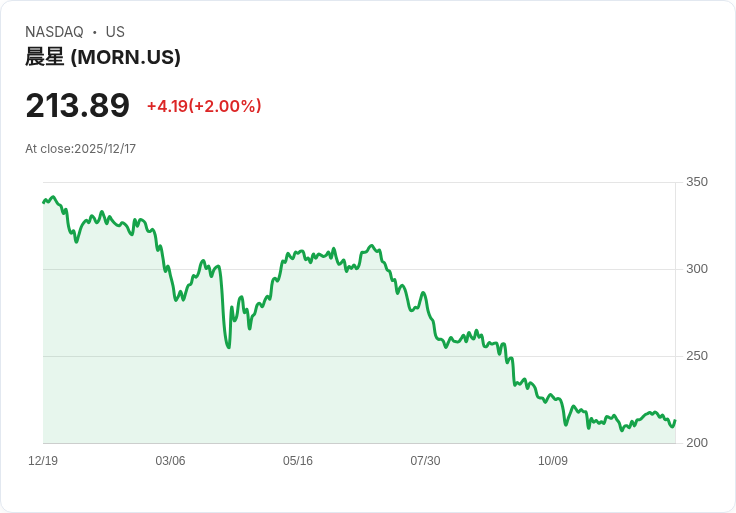Click the dot separator between NASDAQ and US

[94, 32]
